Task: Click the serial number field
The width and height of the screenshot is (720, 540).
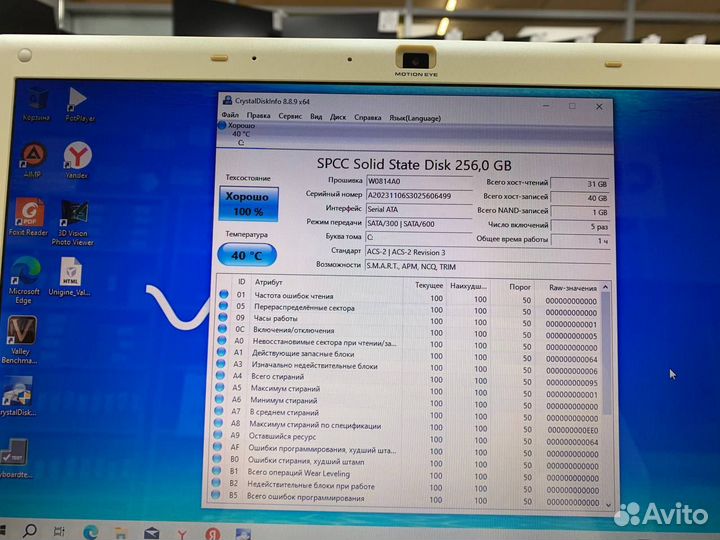Action: 419,196
